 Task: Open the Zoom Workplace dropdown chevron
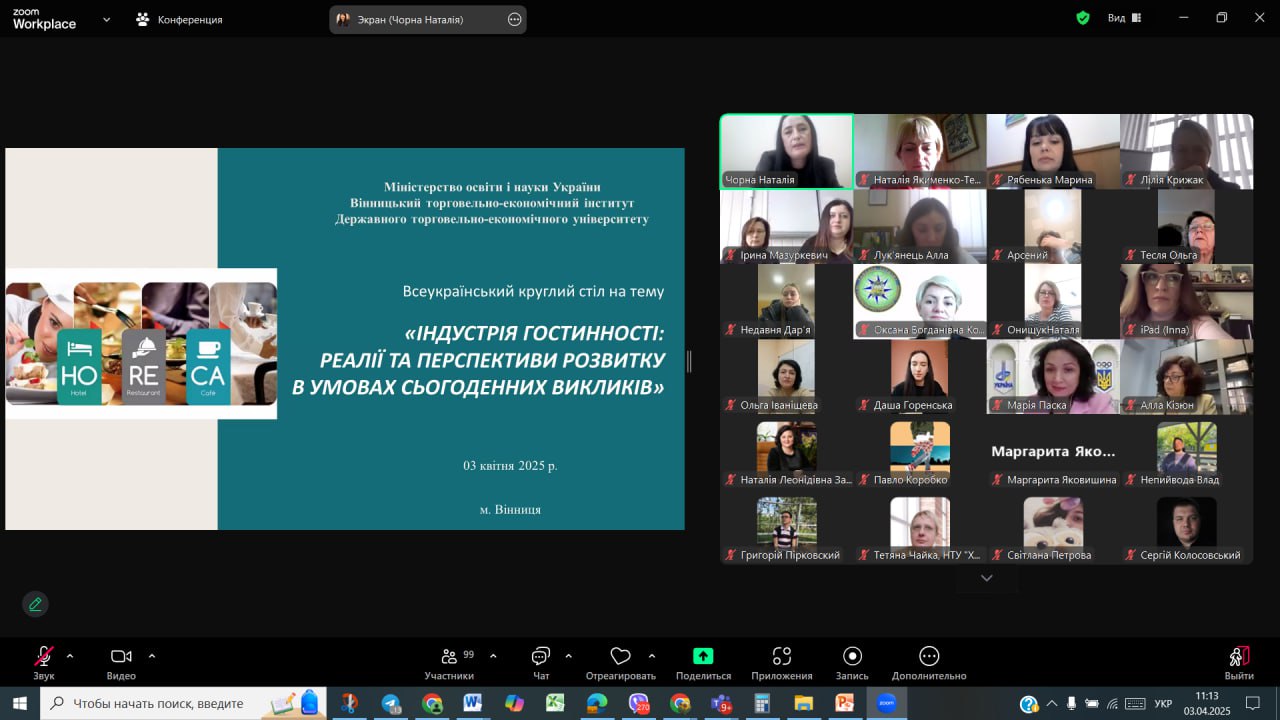click(x=107, y=19)
